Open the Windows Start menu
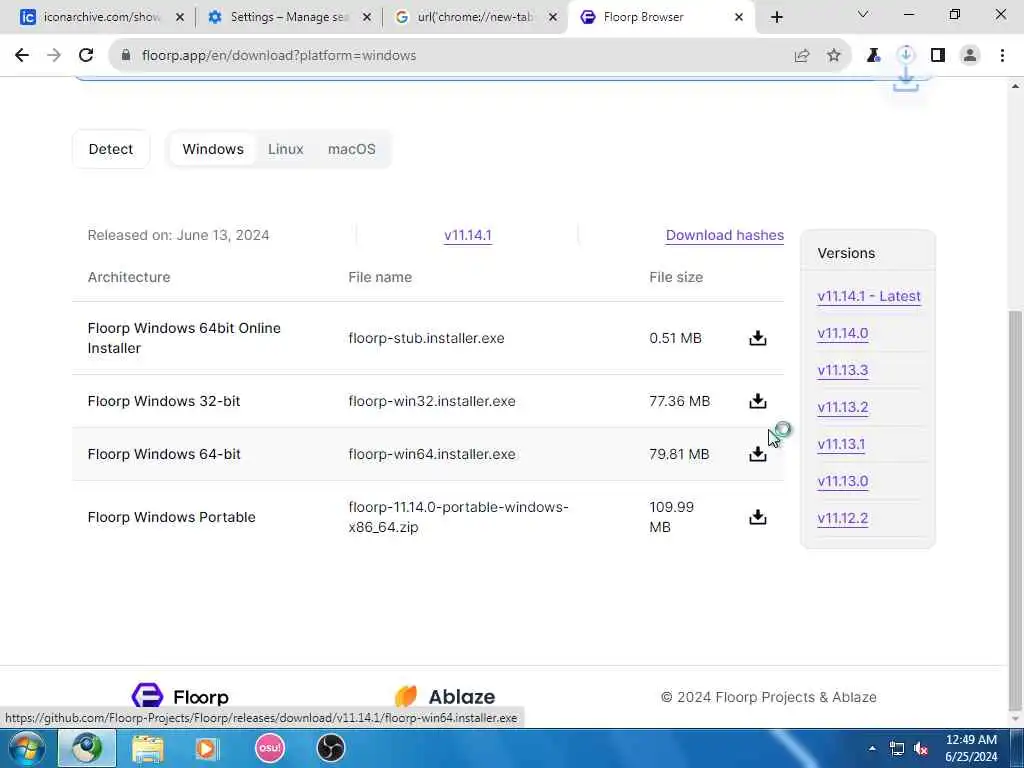The image size is (1024, 768). 26,748
